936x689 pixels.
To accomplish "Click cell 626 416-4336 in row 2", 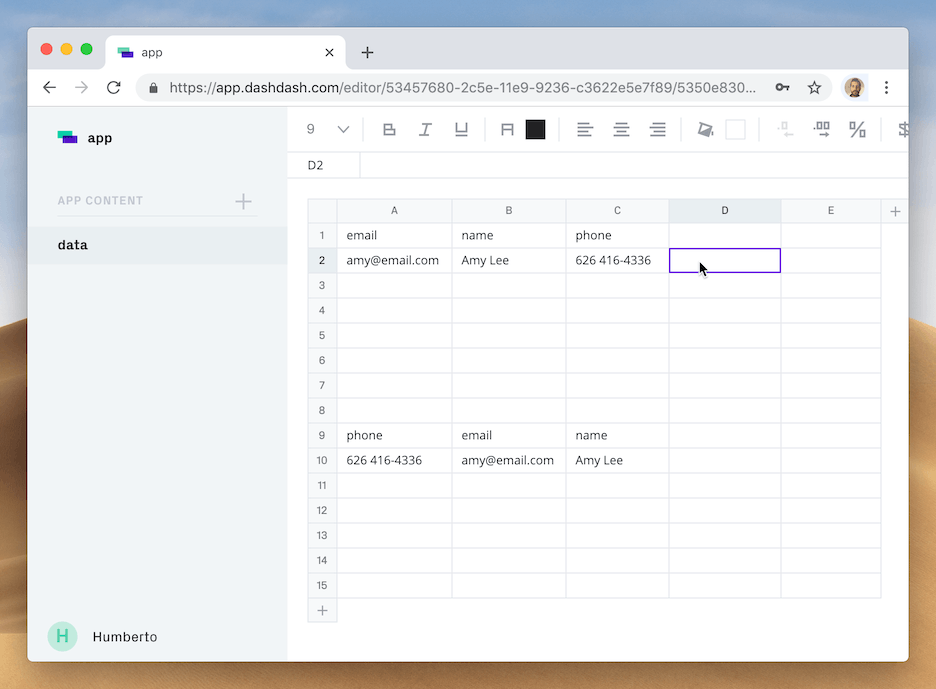I will pyautogui.click(x=617, y=260).
